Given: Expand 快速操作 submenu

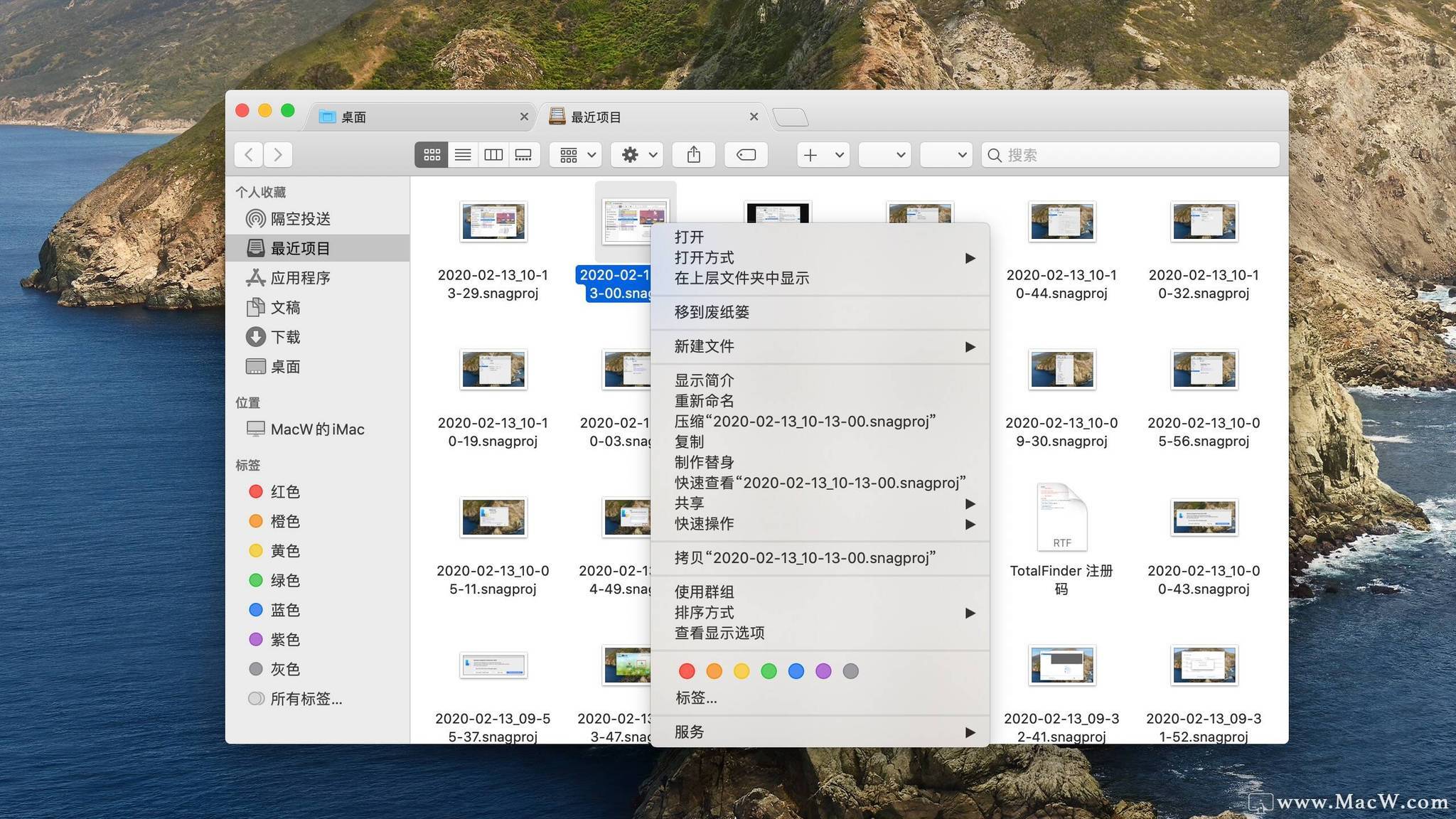Looking at the screenshot, I should click(x=820, y=524).
